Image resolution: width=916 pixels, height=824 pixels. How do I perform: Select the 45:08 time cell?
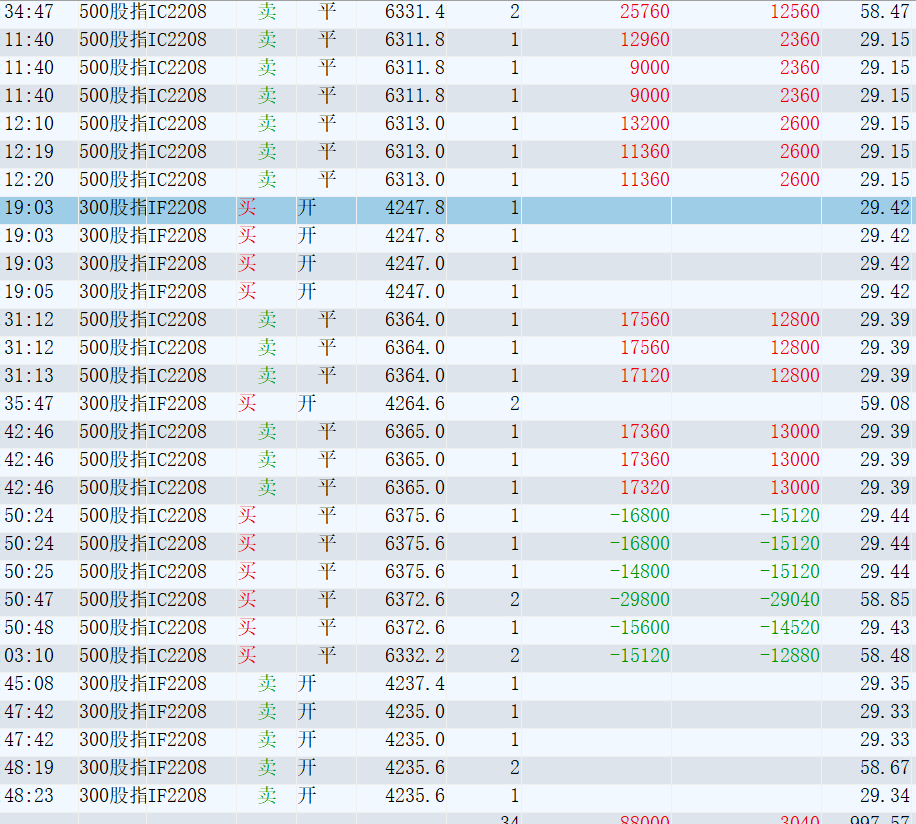pyautogui.click(x=29, y=684)
